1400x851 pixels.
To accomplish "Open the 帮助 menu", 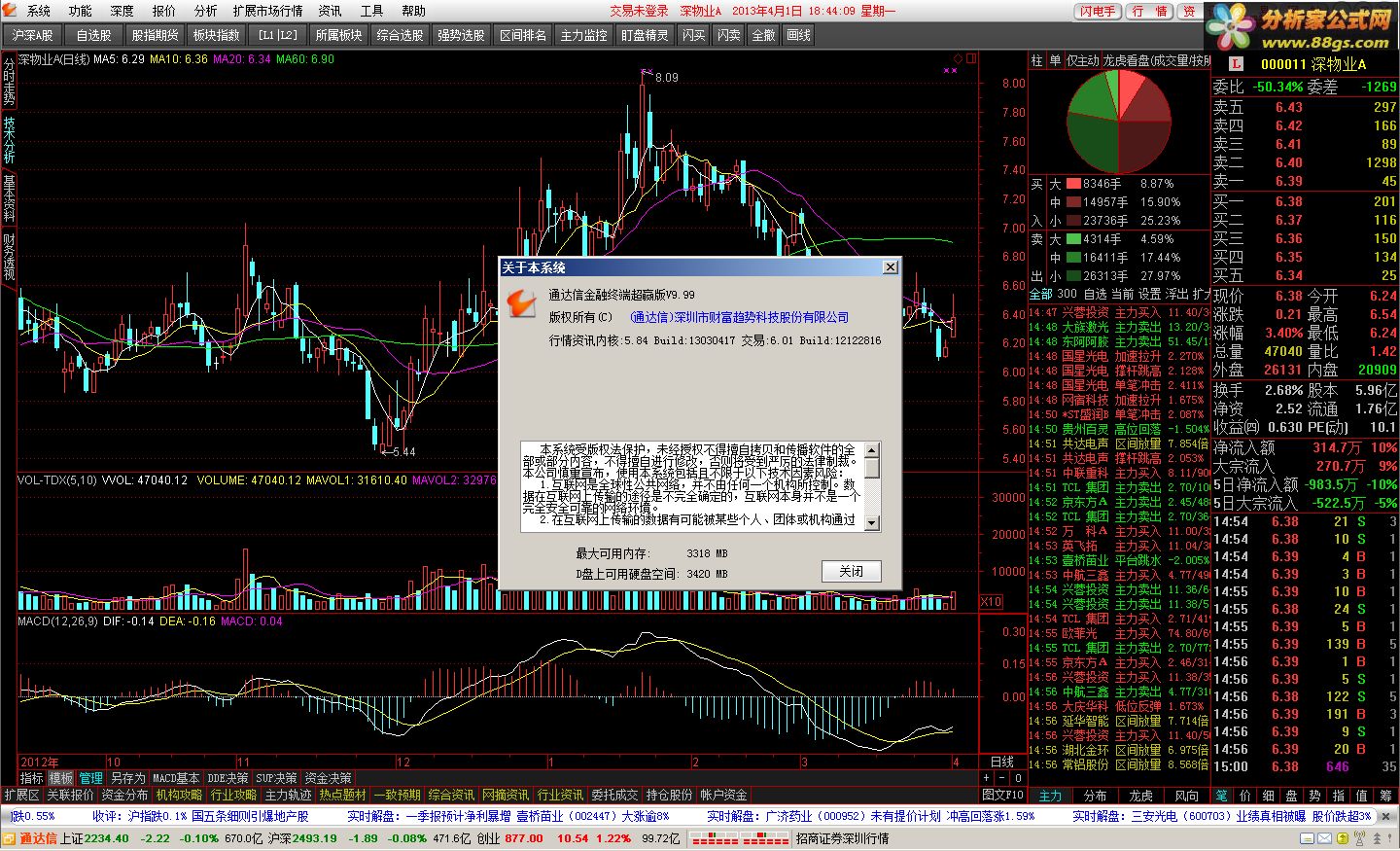I will tap(414, 11).
